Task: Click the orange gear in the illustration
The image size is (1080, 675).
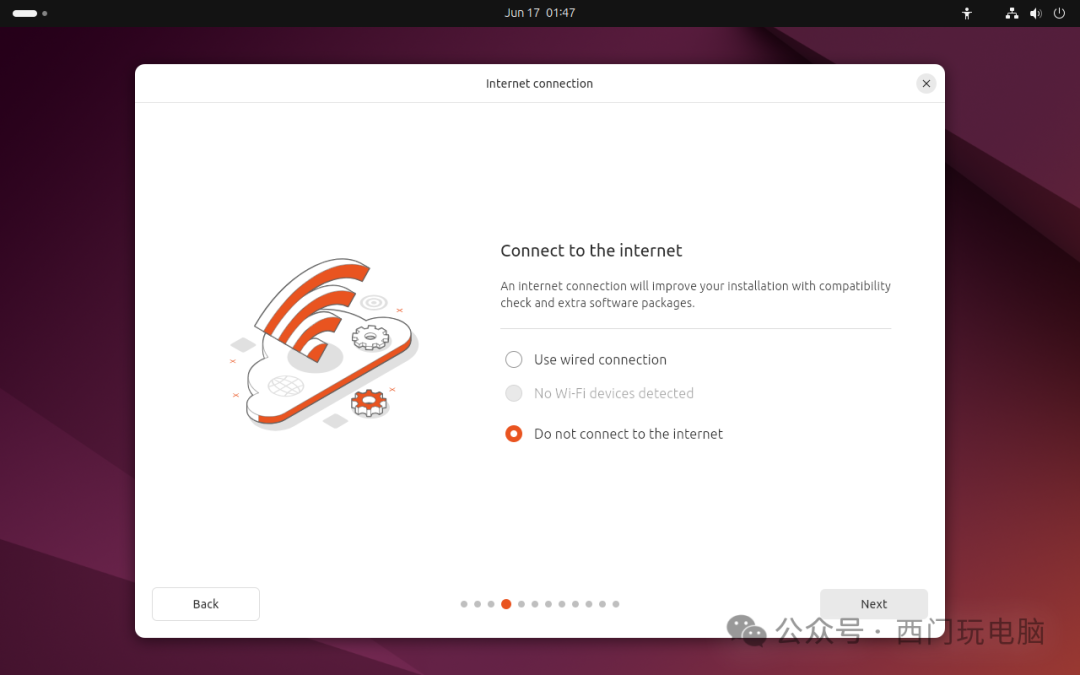Action: coord(369,403)
